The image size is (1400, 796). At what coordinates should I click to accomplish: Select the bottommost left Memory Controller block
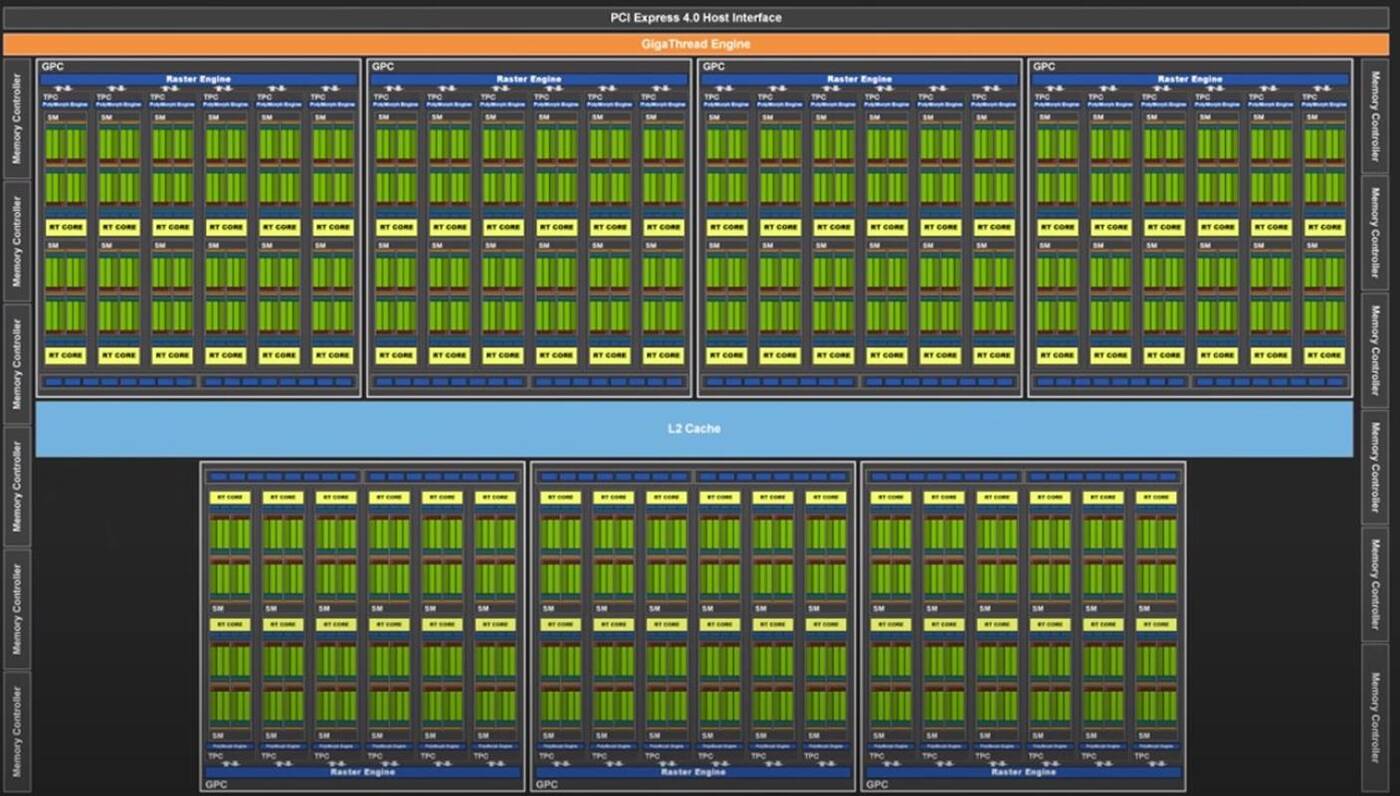coord(17,726)
